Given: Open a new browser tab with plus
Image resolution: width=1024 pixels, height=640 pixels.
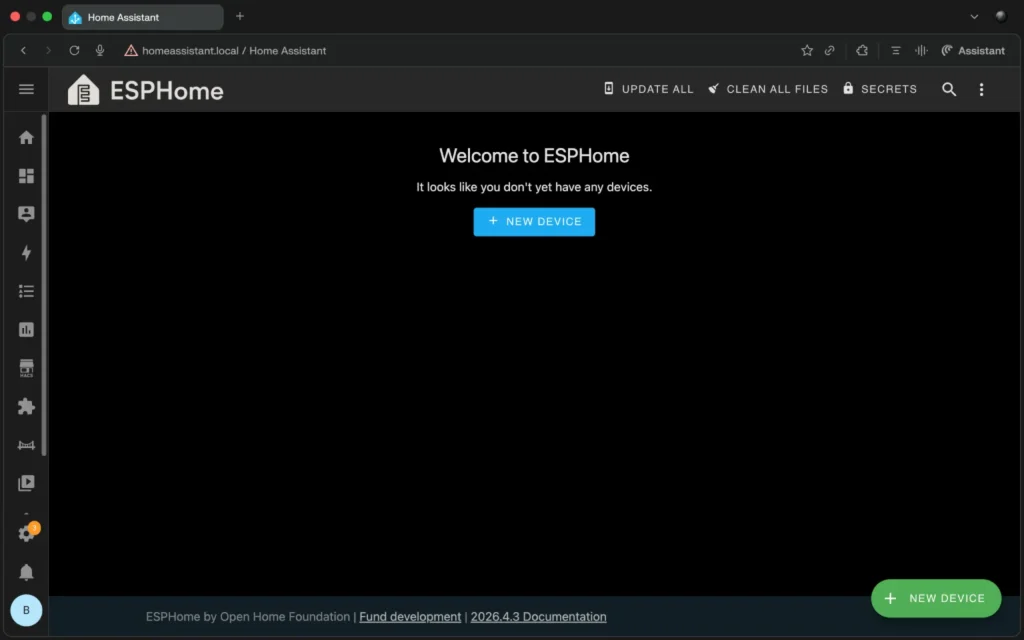Looking at the screenshot, I should (x=240, y=16).
